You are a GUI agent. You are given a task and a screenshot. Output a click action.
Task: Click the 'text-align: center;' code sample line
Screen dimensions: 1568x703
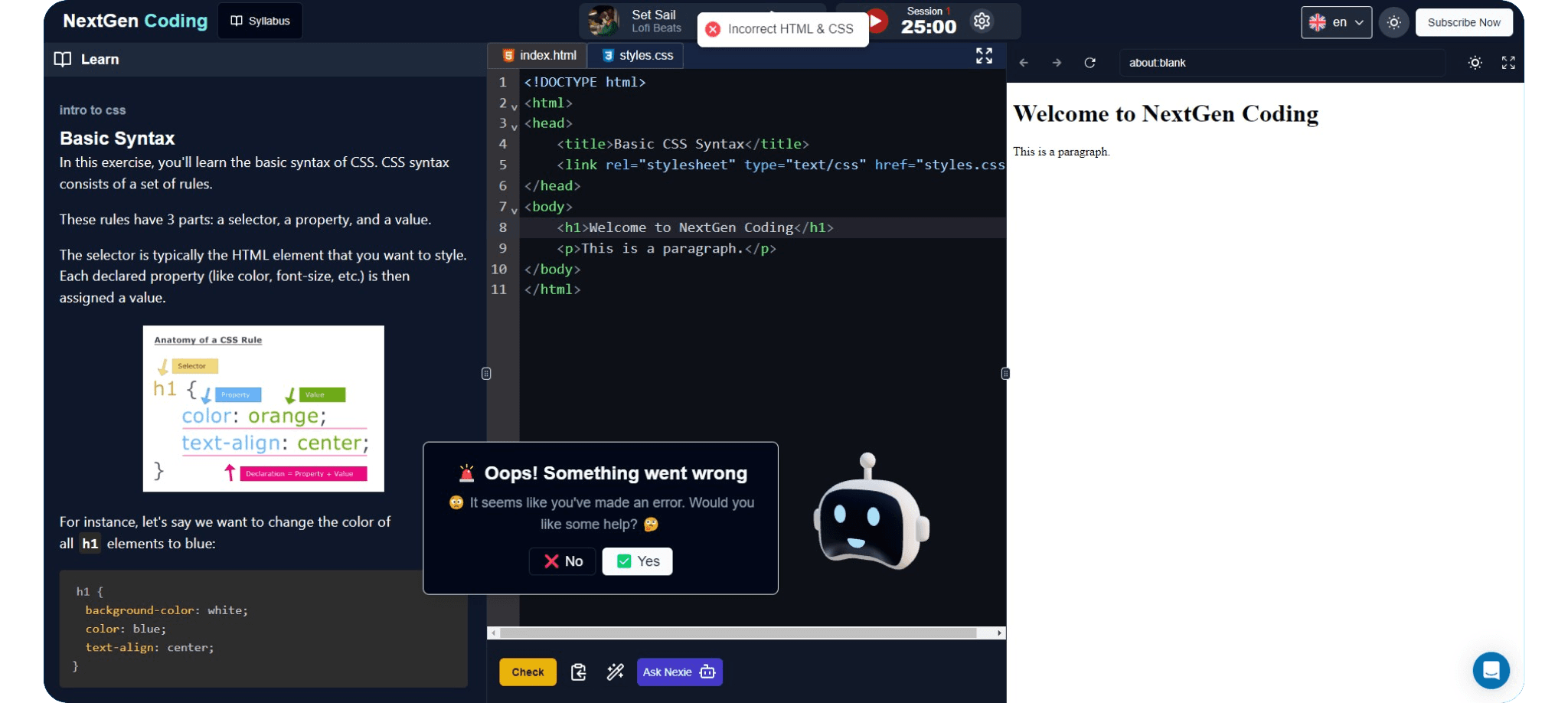pos(149,648)
